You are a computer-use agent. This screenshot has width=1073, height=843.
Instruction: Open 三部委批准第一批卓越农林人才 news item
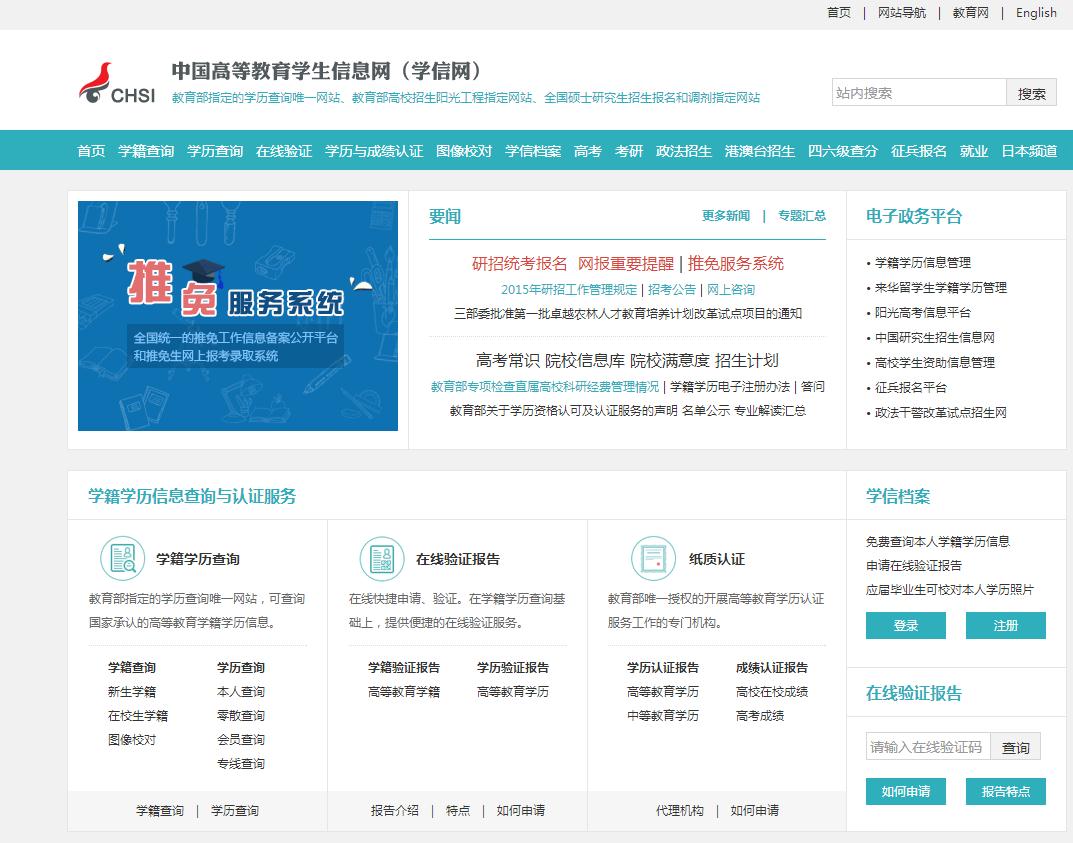pyautogui.click(x=628, y=313)
